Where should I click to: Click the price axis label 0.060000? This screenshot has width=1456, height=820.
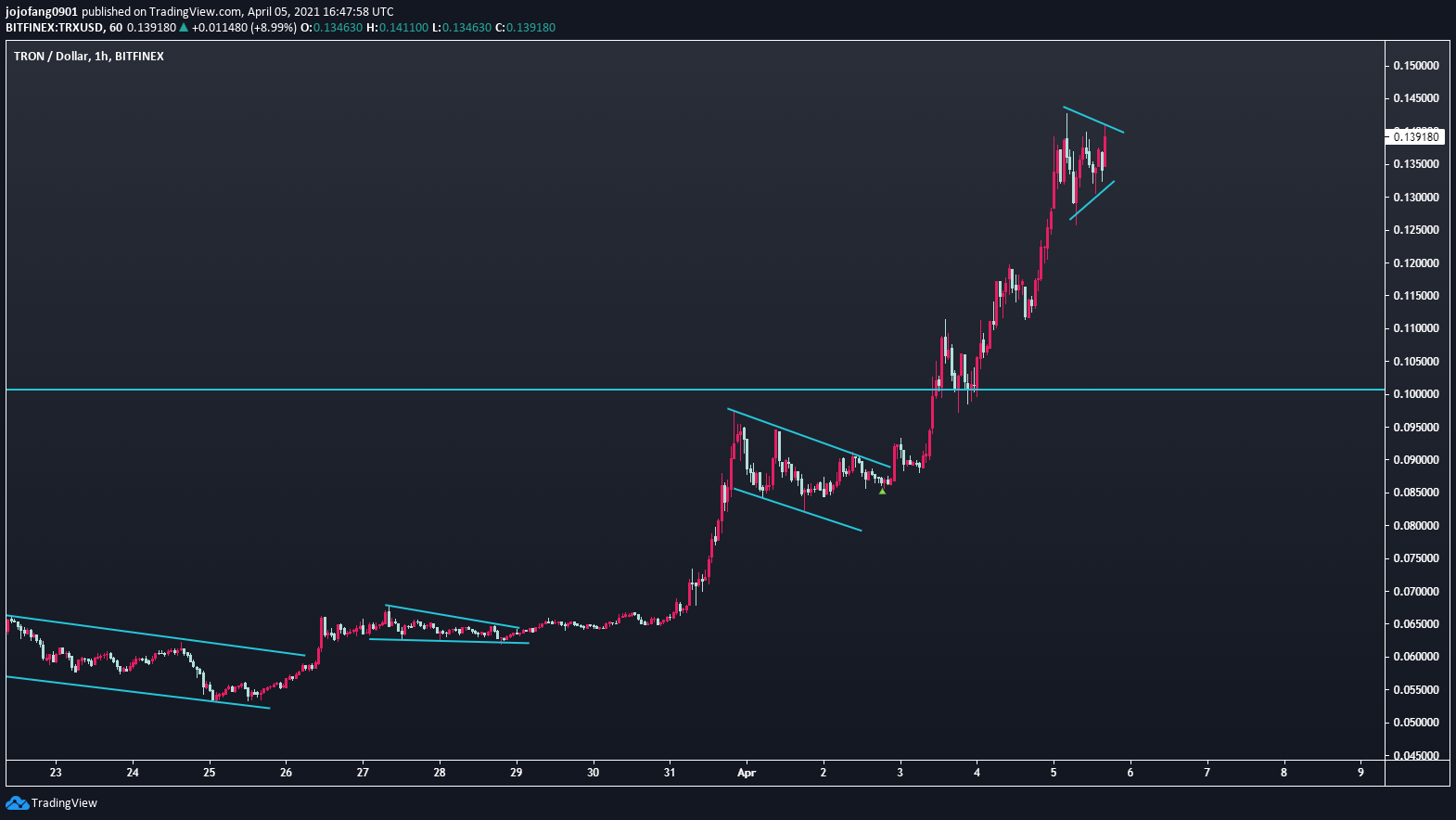tap(1416, 657)
